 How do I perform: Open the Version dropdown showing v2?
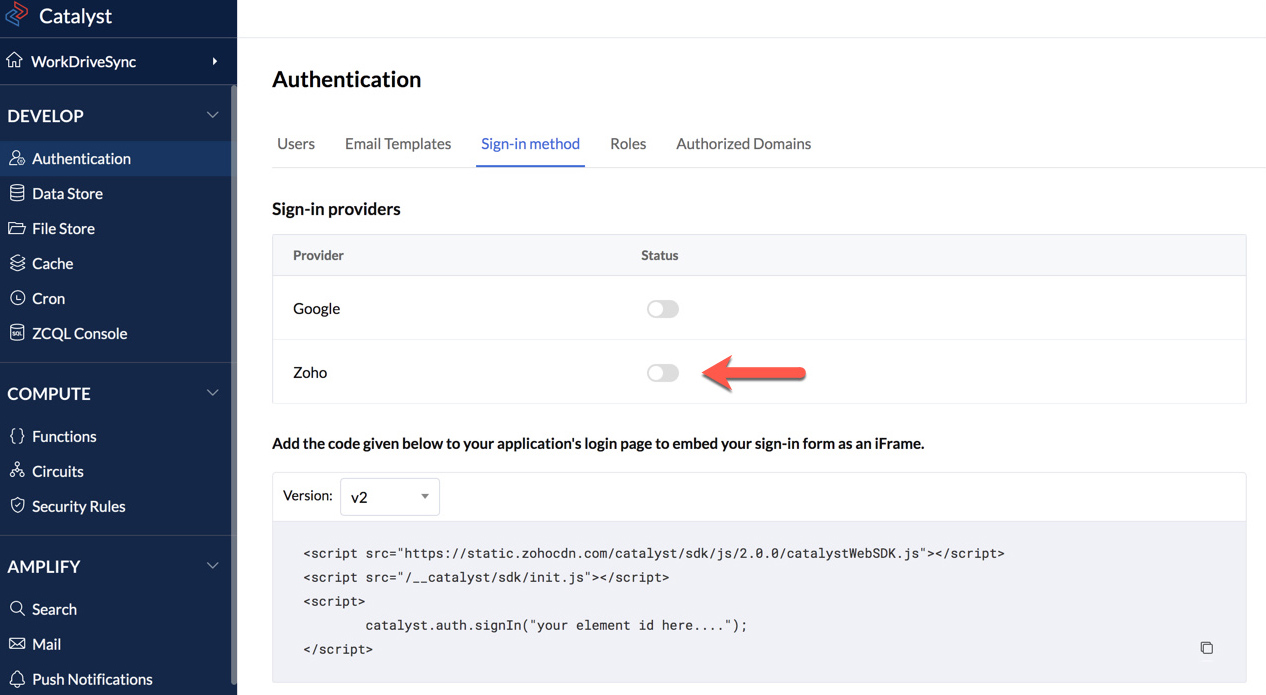pyautogui.click(x=389, y=496)
